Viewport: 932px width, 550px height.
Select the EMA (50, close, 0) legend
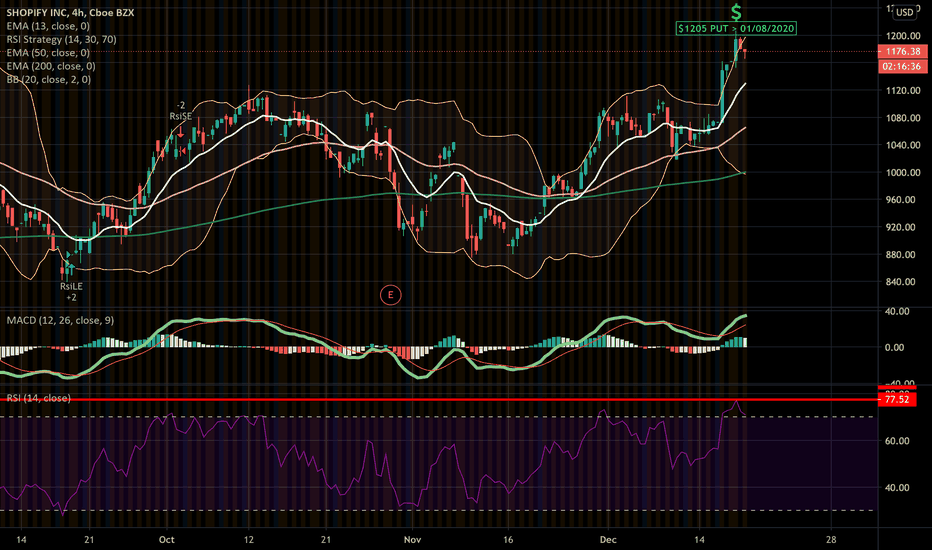(x=48, y=53)
